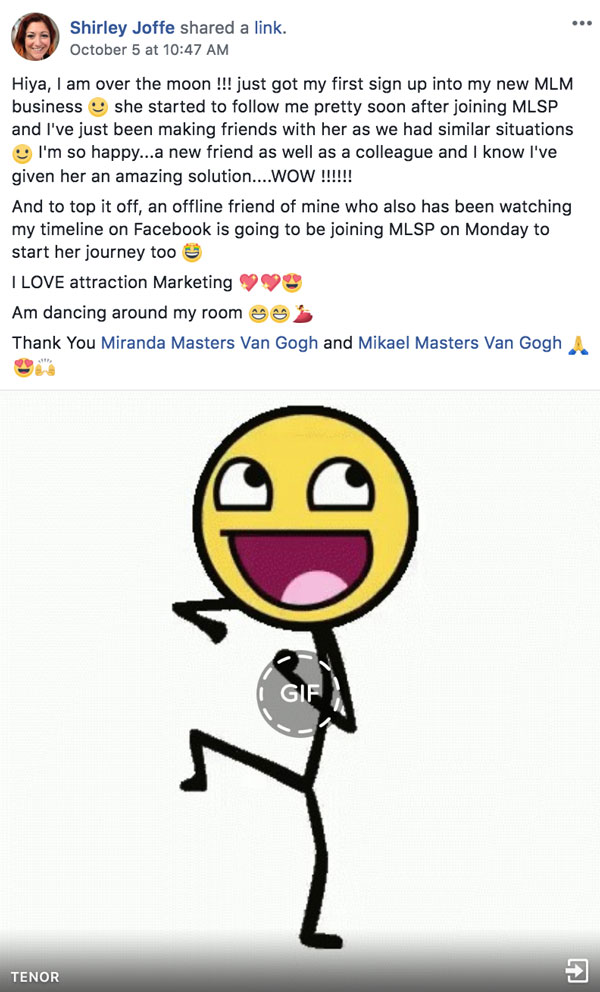
Task: Click the raised hands emoji on the last line
Action: 45,367
